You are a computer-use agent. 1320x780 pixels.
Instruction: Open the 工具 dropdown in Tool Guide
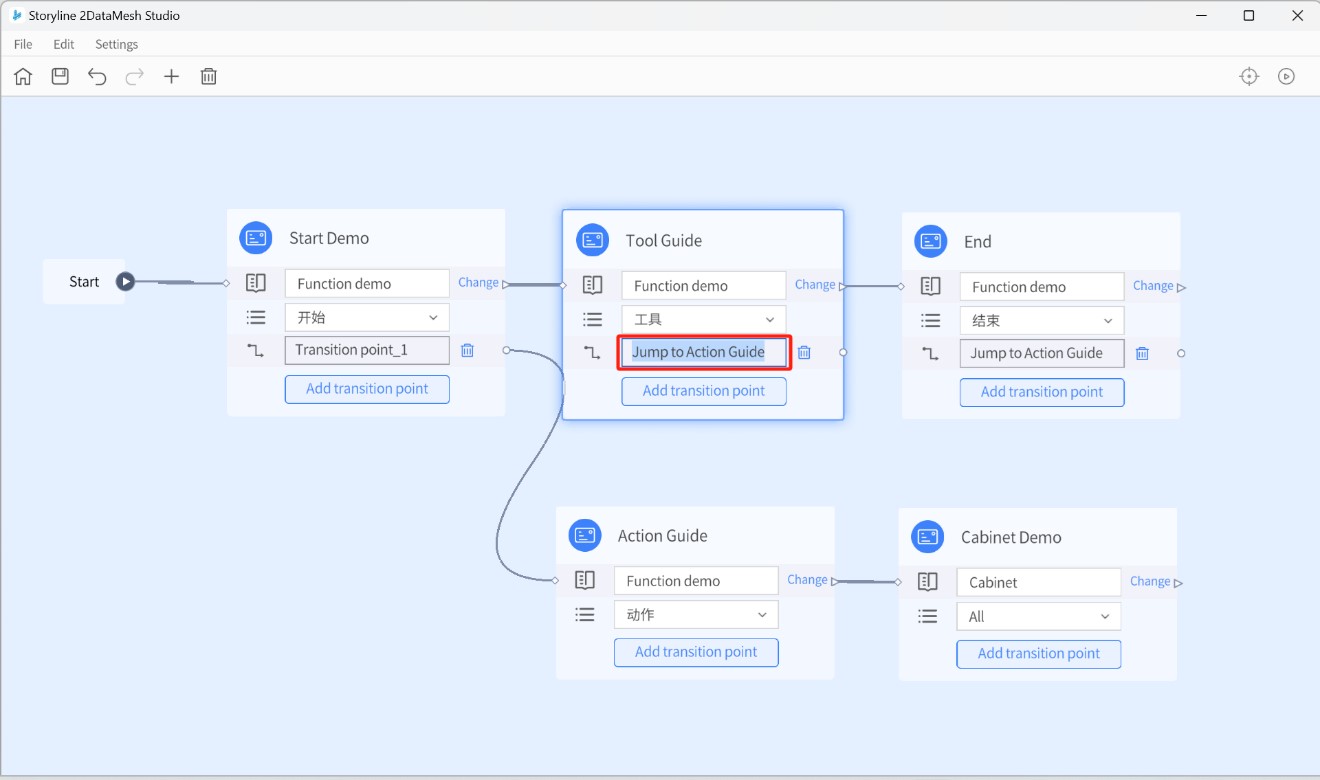703,319
